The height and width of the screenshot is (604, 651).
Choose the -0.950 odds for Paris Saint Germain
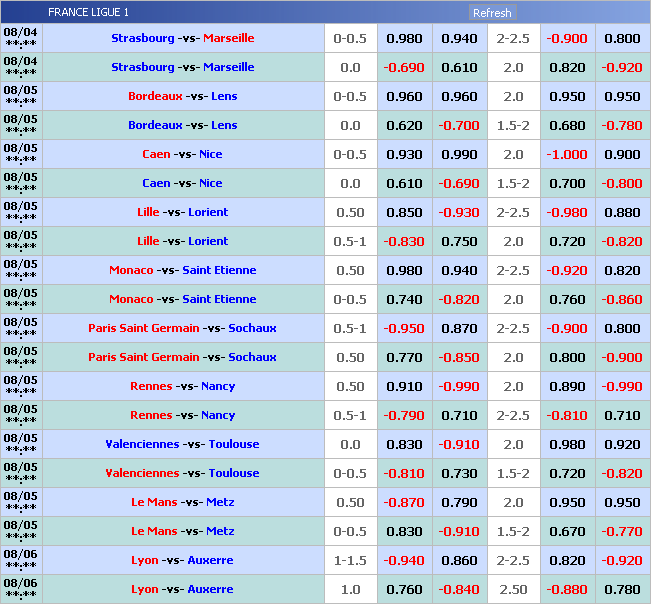click(404, 329)
